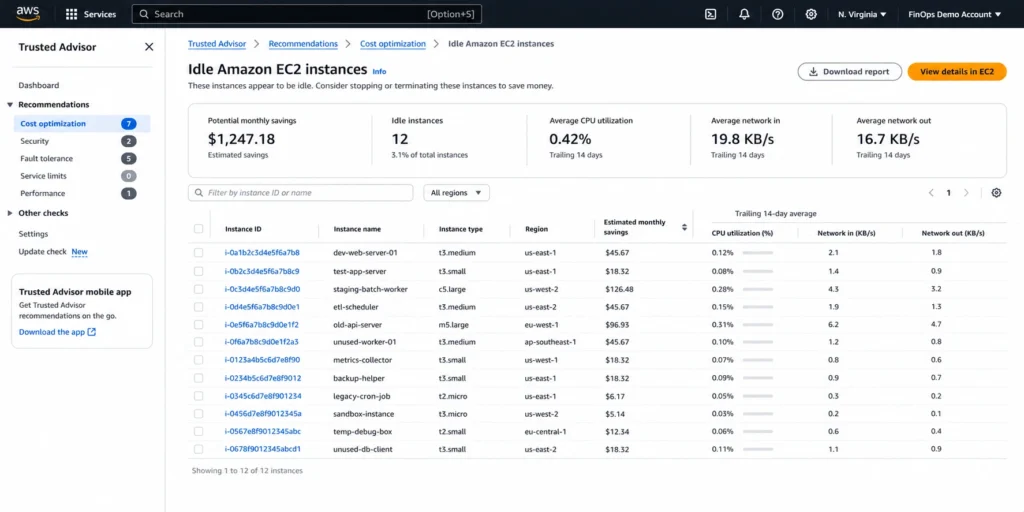Click View details in EC2
Screen dimensions: 1024x512
957,72
